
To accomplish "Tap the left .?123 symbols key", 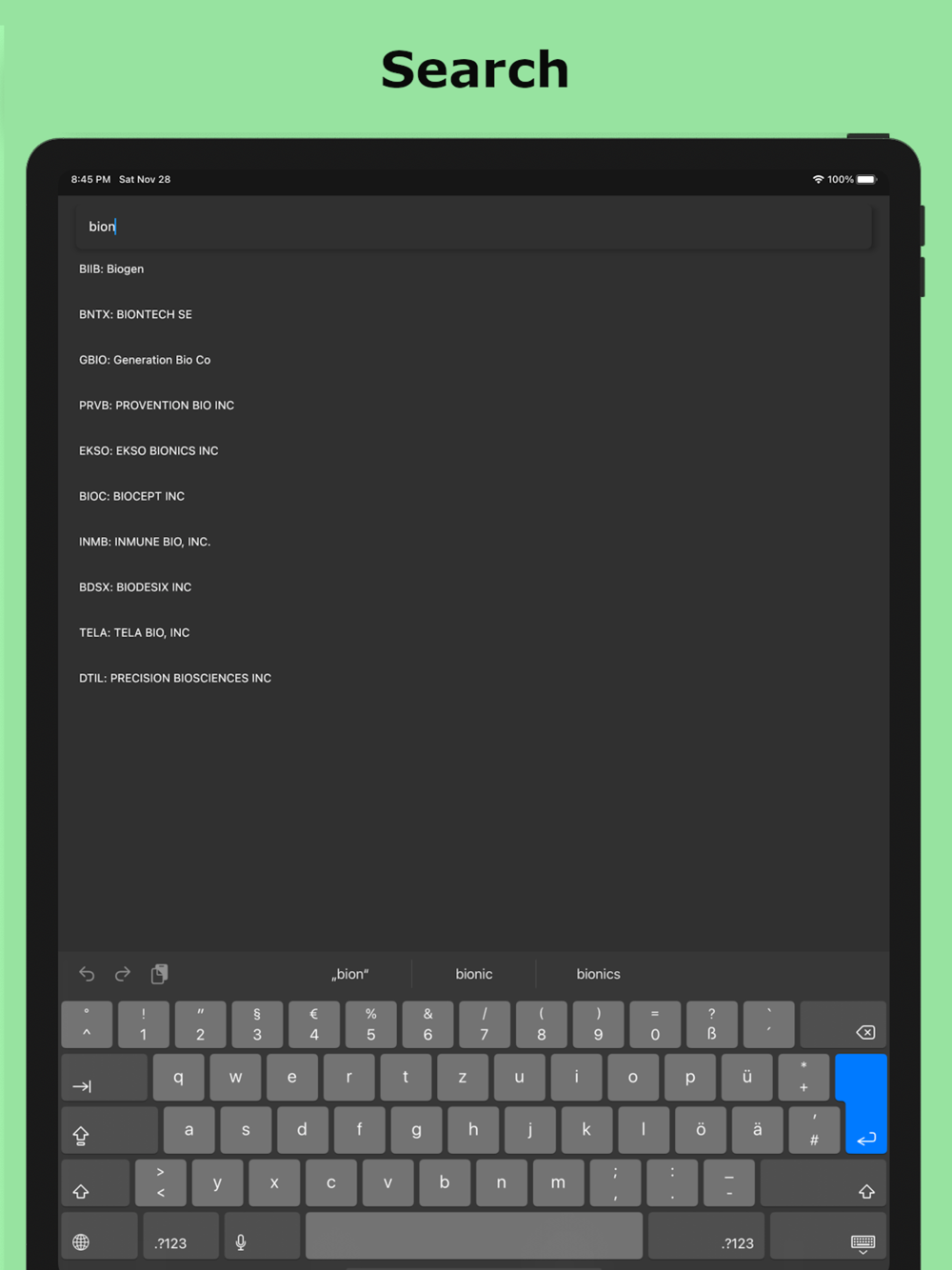I will pyautogui.click(x=181, y=1236).
